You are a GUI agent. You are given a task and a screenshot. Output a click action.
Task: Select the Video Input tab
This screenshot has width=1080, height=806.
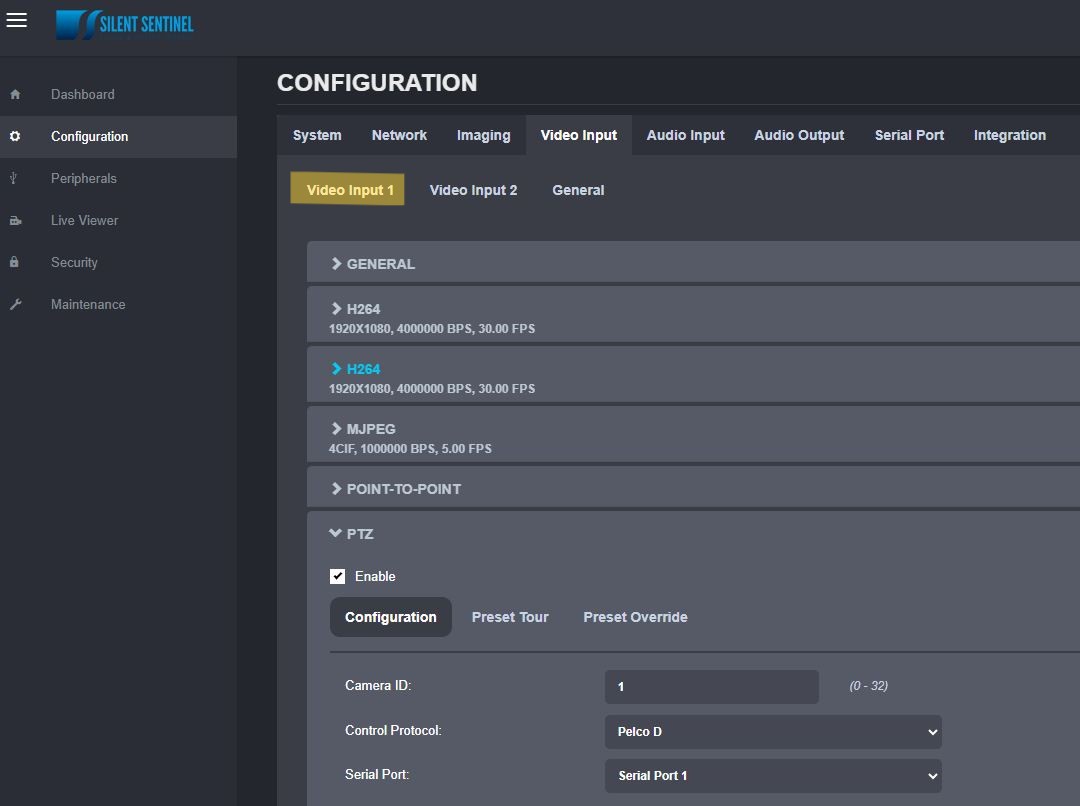[579, 135]
